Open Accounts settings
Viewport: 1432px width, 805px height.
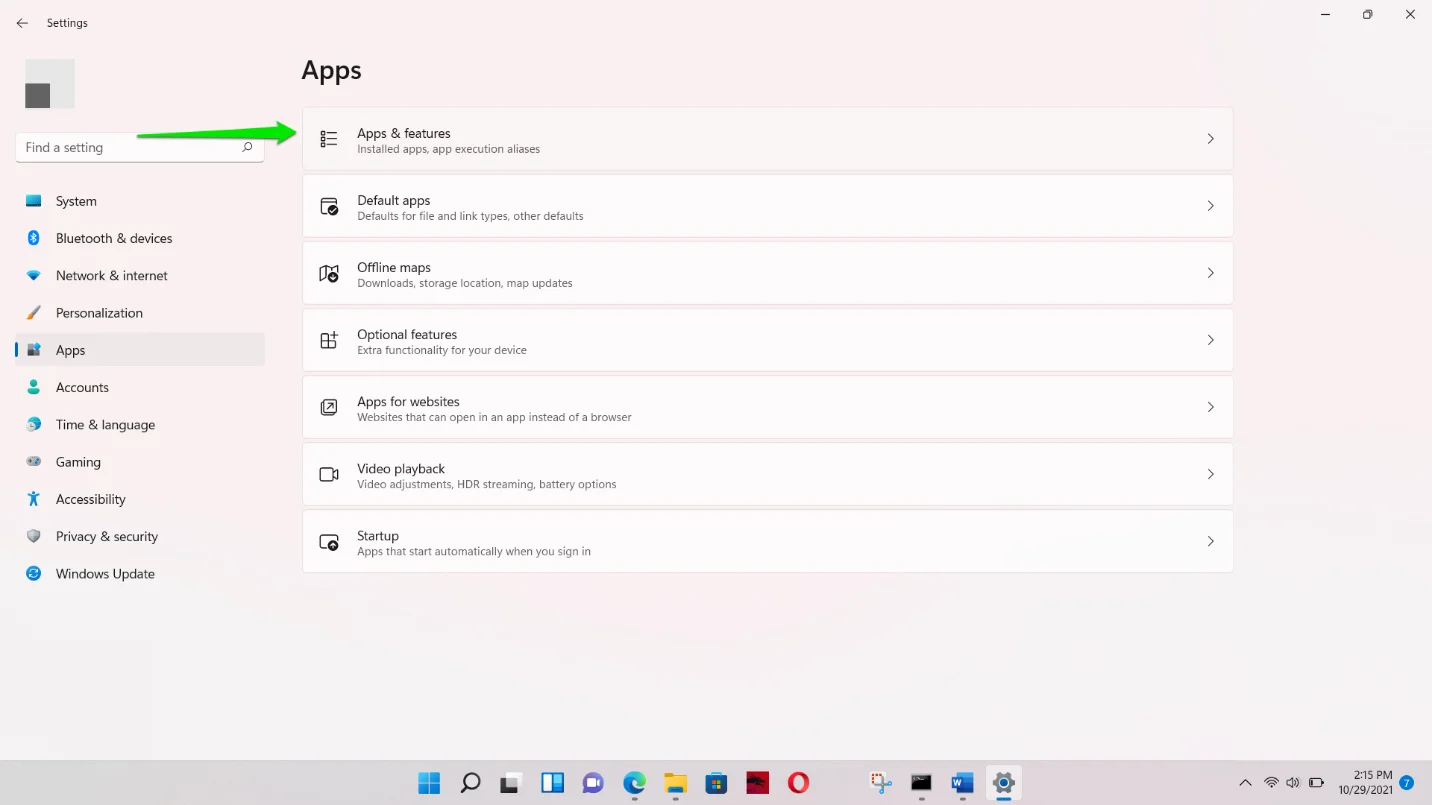[140, 387]
